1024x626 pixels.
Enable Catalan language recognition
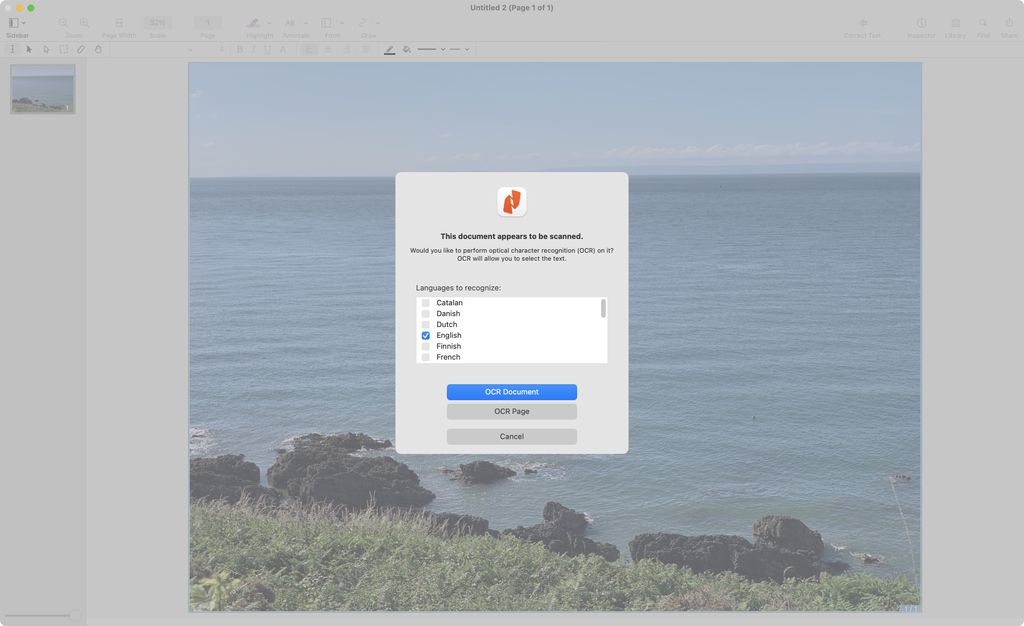425,302
